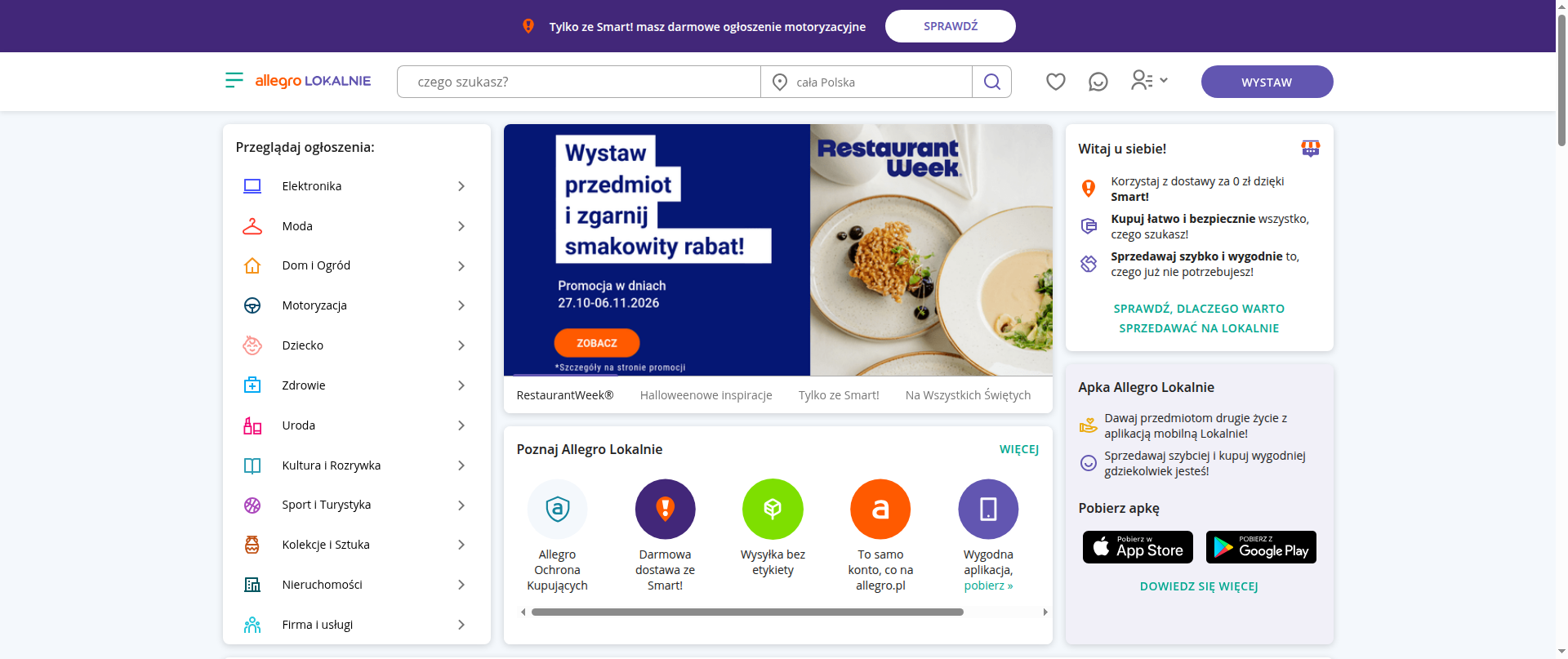Select the Tylko ze Smart! tab

[x=839, y=395]
